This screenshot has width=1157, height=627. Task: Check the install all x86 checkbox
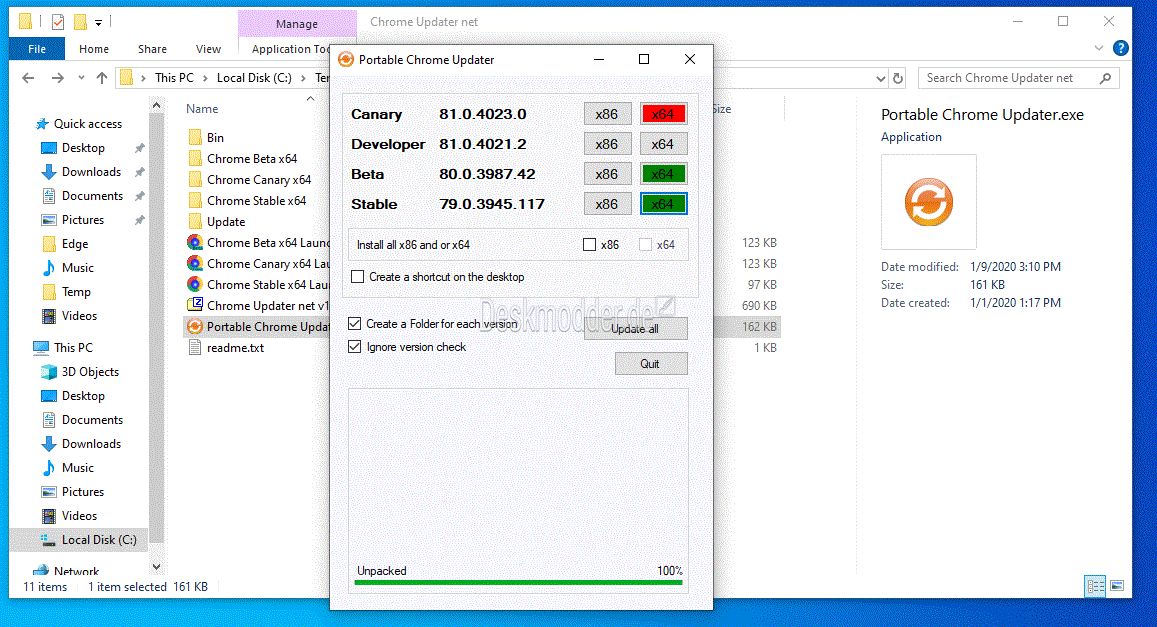click(x=590, y=245)
